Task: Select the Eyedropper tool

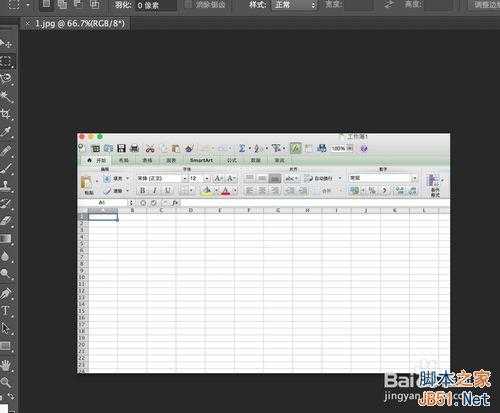Action: pos(6,132)
